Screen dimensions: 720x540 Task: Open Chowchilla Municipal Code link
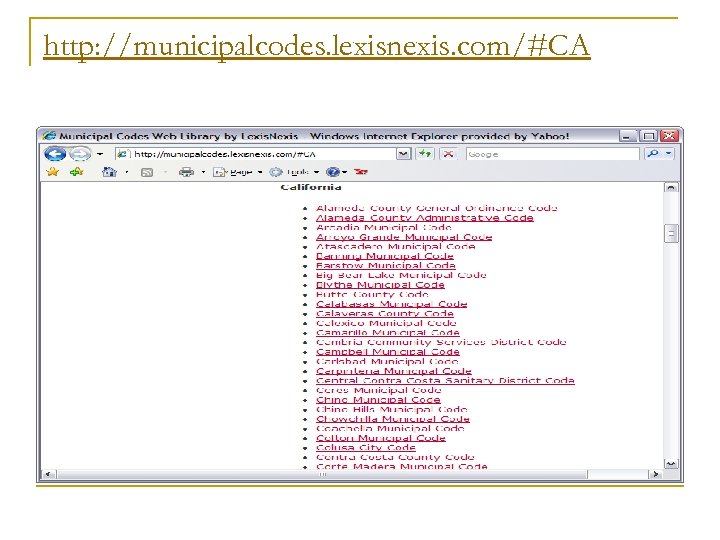click(393, 419)
